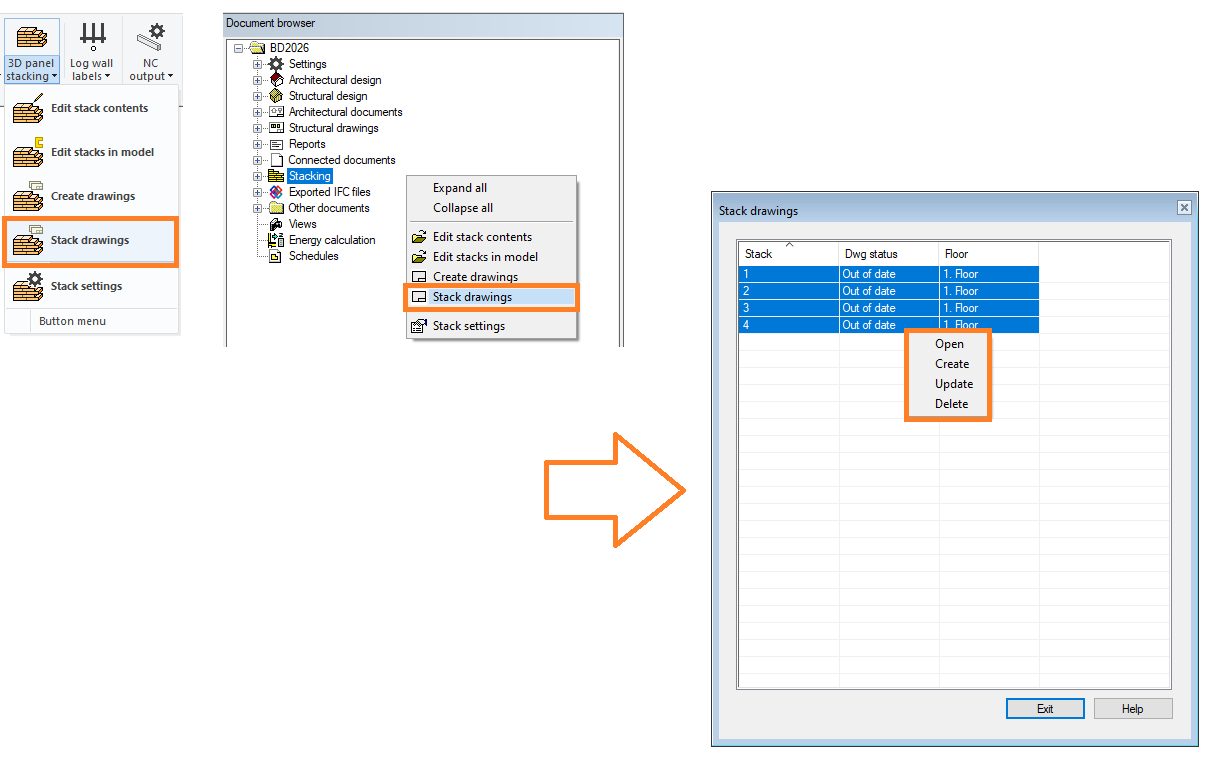Viewport: 1209px width, 757px height.
Task: Select stack 2 row in the table
Action: 788,291
